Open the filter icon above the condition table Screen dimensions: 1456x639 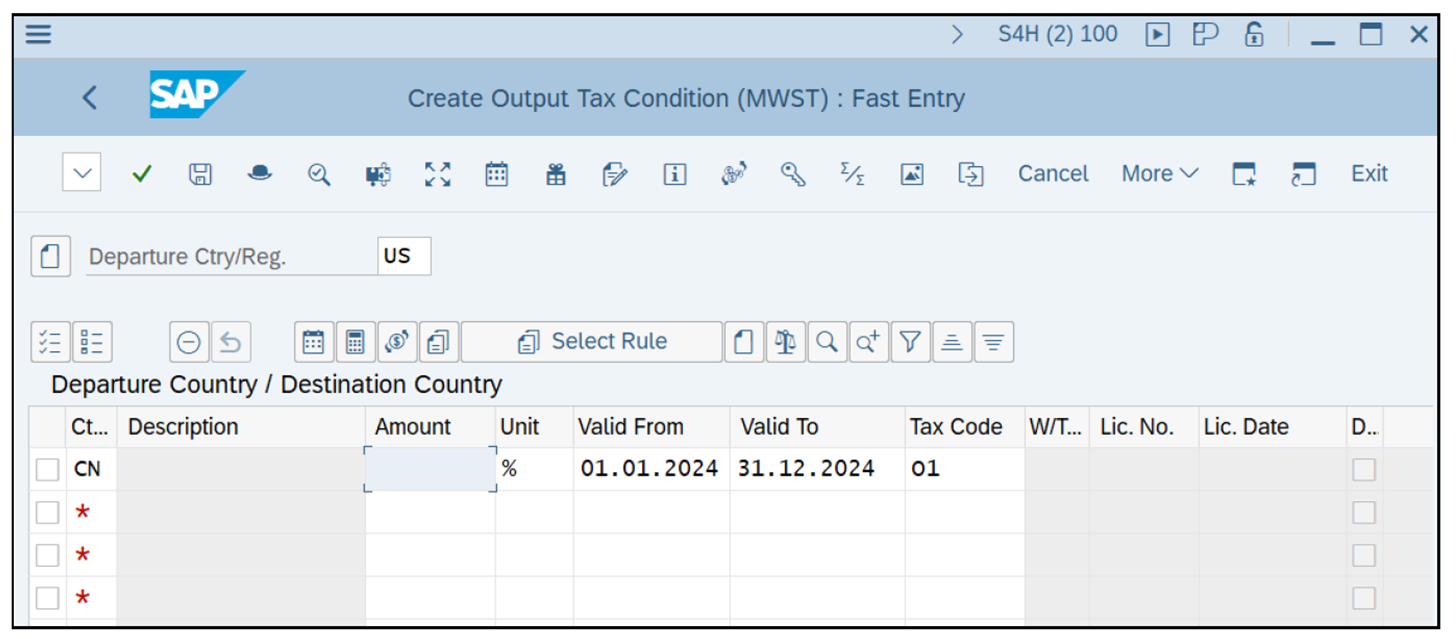tap(911, 341)
